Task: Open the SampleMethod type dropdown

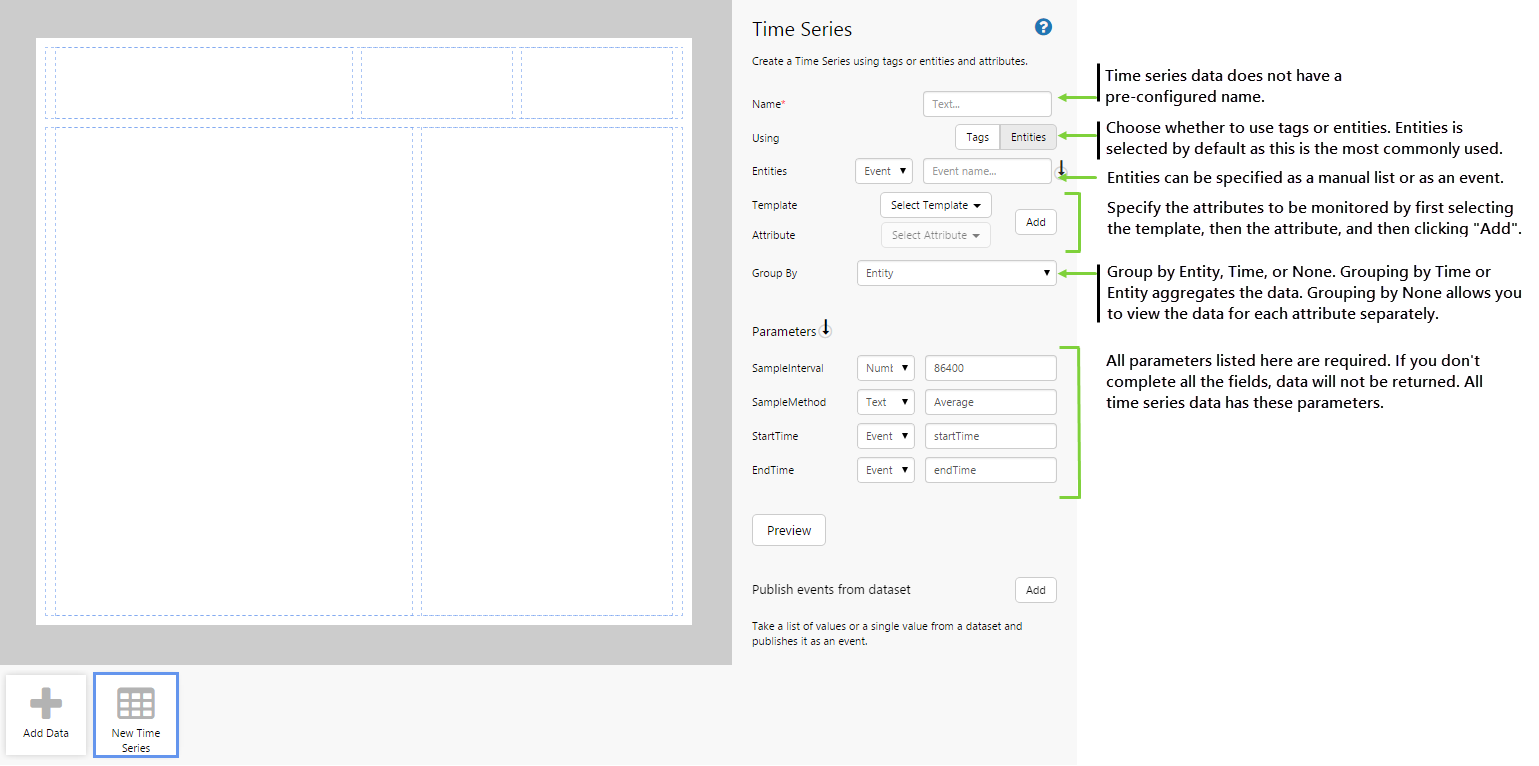Action: tap(885, 402)
